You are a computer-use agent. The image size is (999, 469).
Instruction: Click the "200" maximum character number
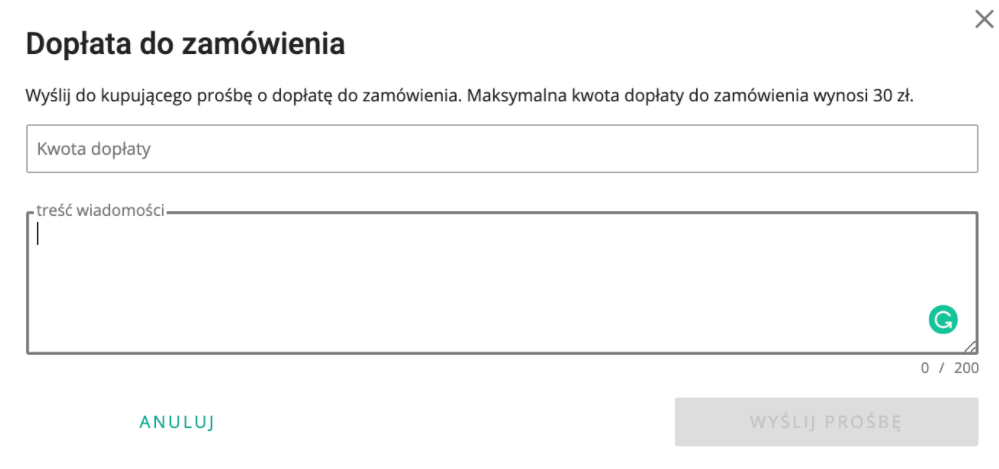coord(966,368)
